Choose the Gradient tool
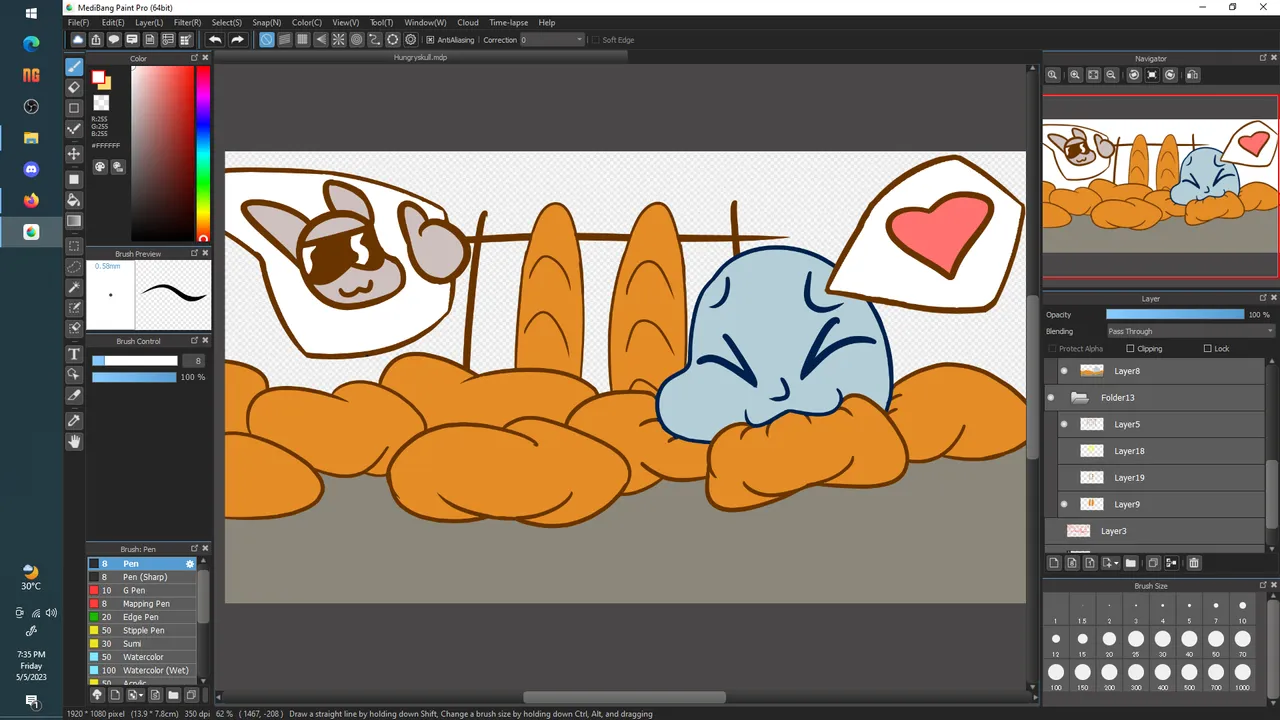 point(74,221)
